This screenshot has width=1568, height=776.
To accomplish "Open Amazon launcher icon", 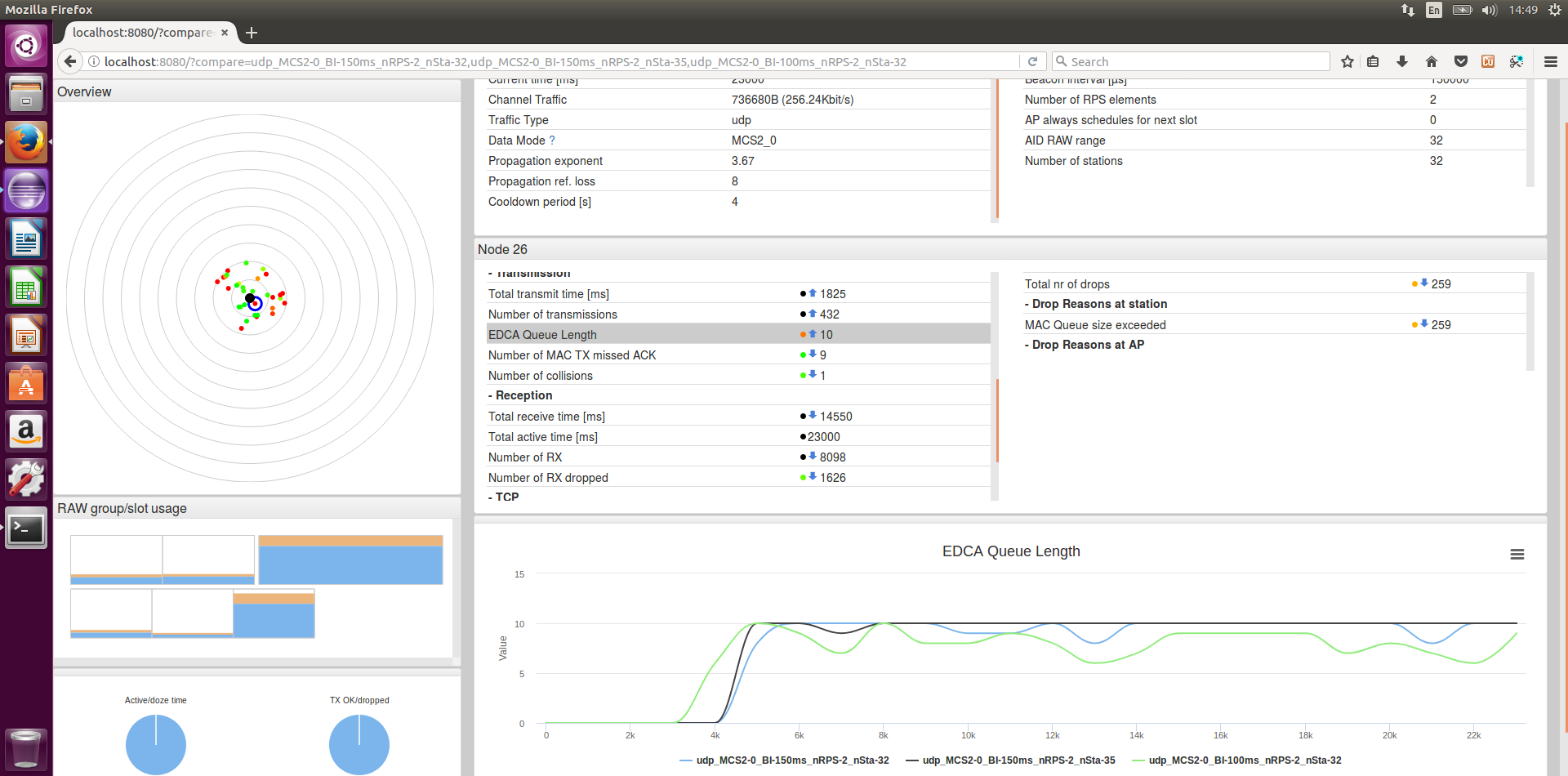I will click(x=26, y=432).
